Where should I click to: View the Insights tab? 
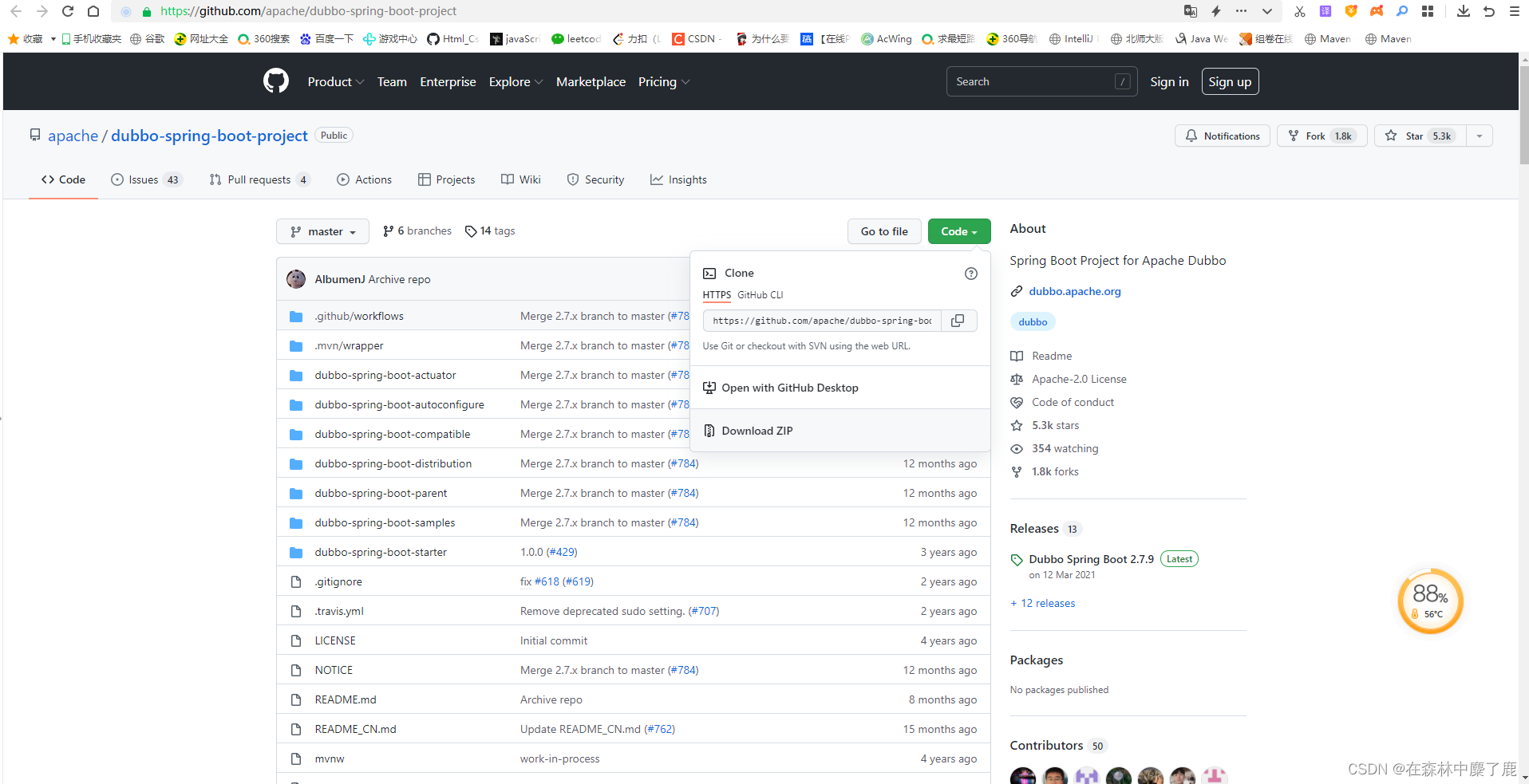678,180
